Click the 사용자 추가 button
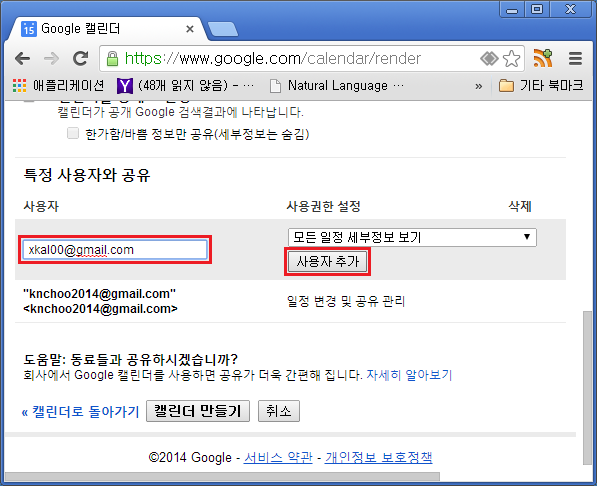597x486 pixels. (x=327, y=261)
